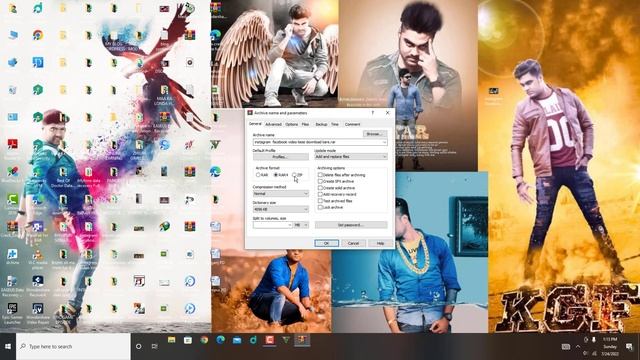Viewport: 640px width, 360px height.
Task: Show hidden tray icons chevron
Action: pos(578,347)
